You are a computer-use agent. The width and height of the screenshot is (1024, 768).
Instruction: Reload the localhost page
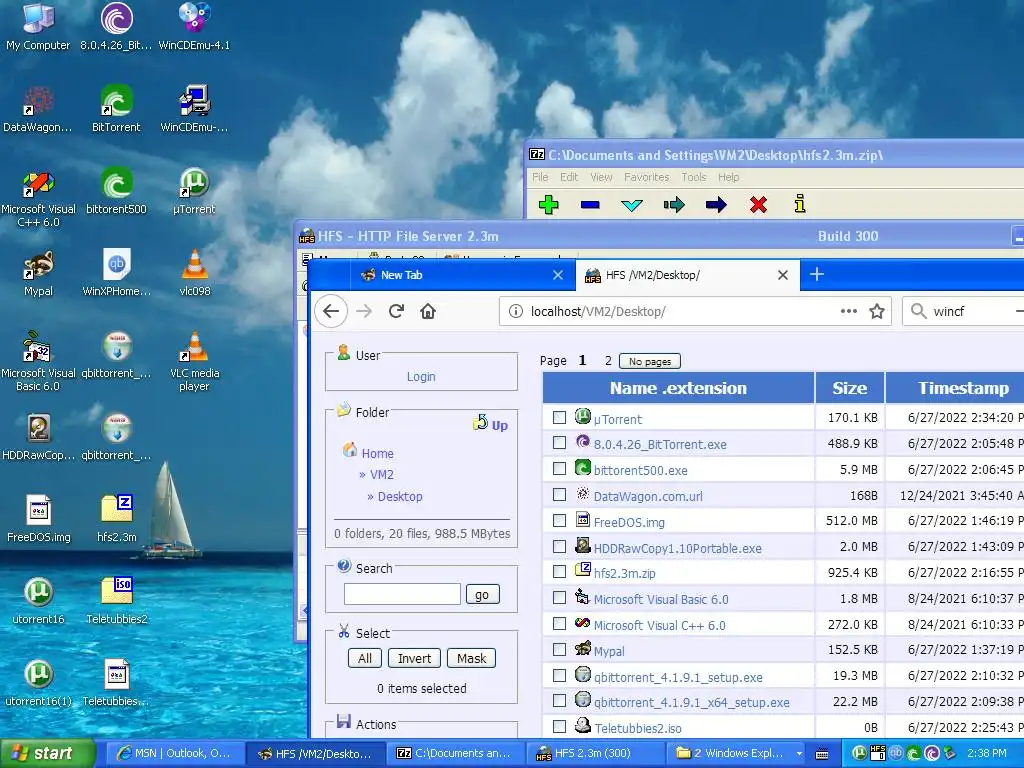coord(396,312)
